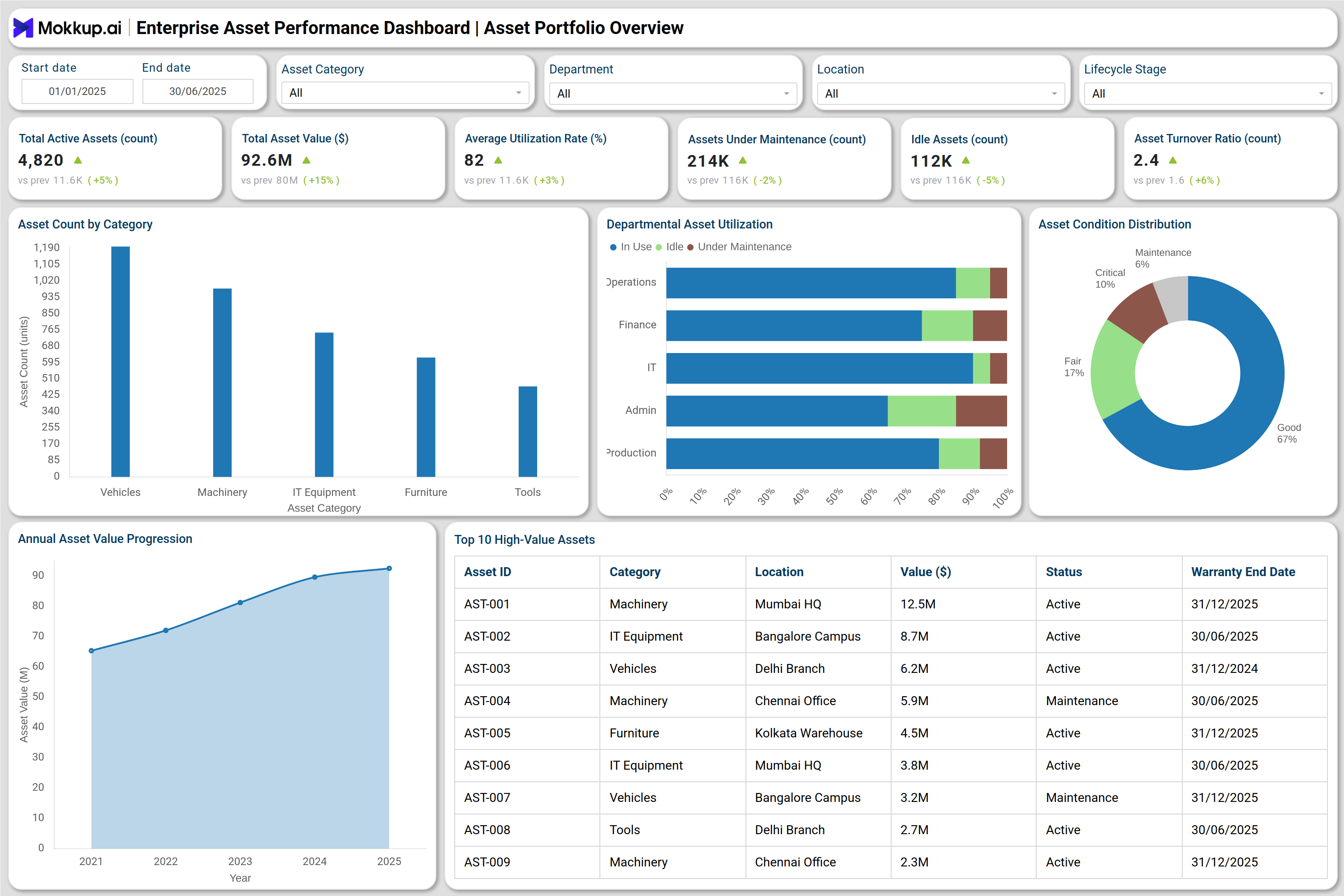Click the Asset Turnover Ratio (count) title
Image resolution: width=1344 pixels, height=896 pixels.
(x=1207, y=138)
